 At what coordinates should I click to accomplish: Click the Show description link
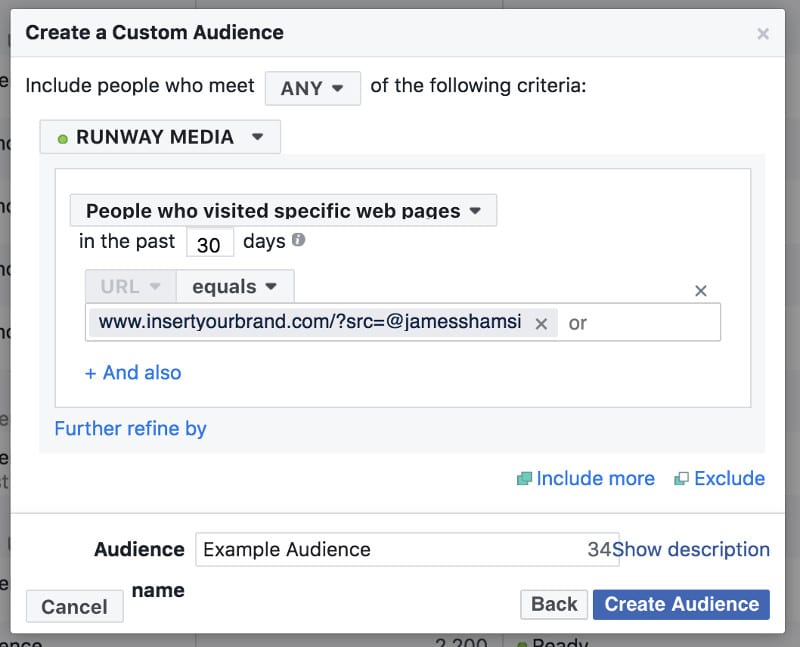[x=691, y=550]
